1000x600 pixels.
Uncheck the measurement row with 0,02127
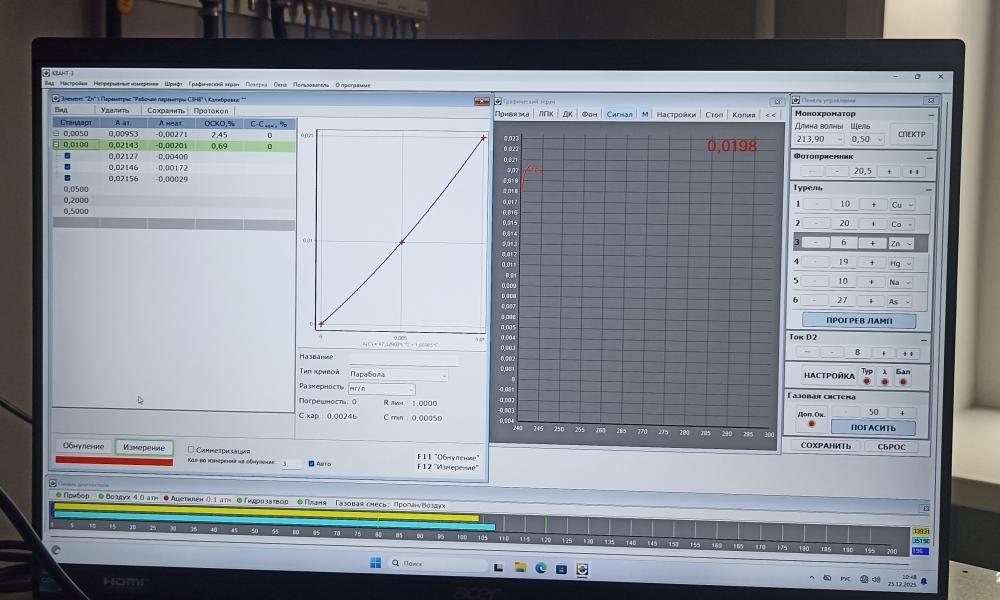click(x=67, y=156)
